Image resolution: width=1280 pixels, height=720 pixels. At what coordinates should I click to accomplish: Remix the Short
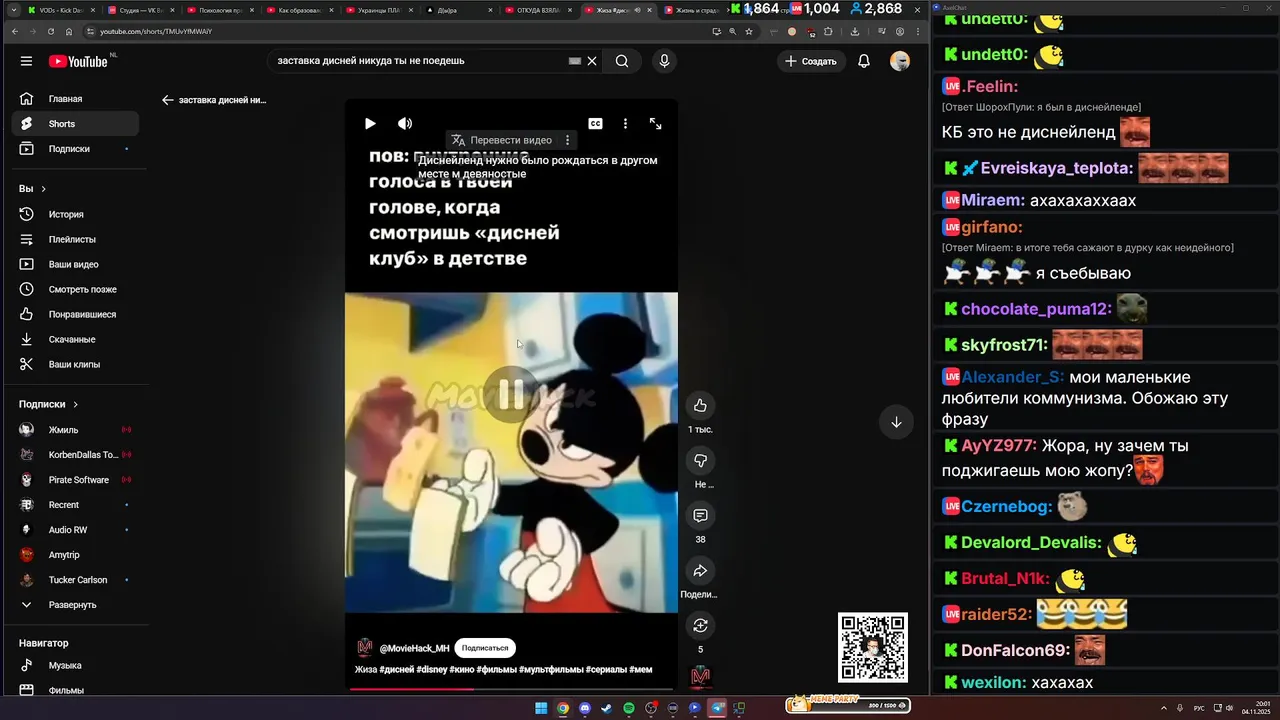(700, 626)
